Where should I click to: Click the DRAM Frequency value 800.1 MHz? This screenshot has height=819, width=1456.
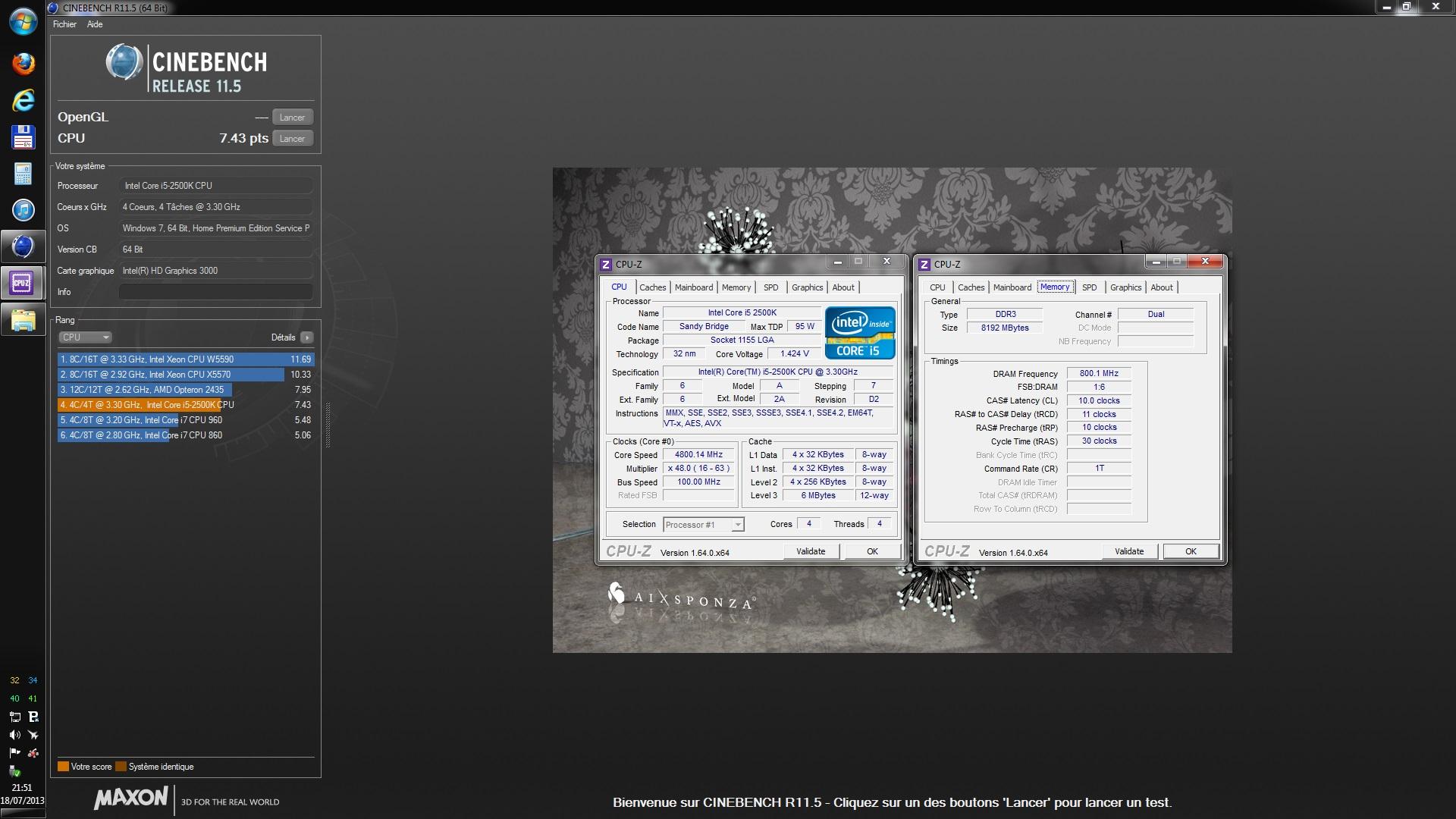tap(1099, 373)
